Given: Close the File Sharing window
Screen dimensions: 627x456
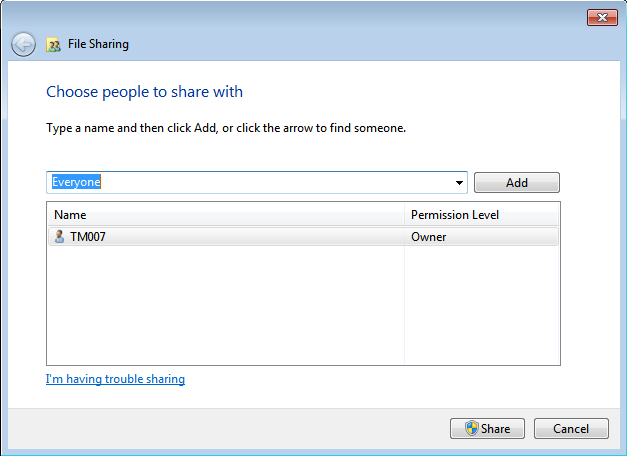Looking at the screenshot, I should (x=600, y=17).
